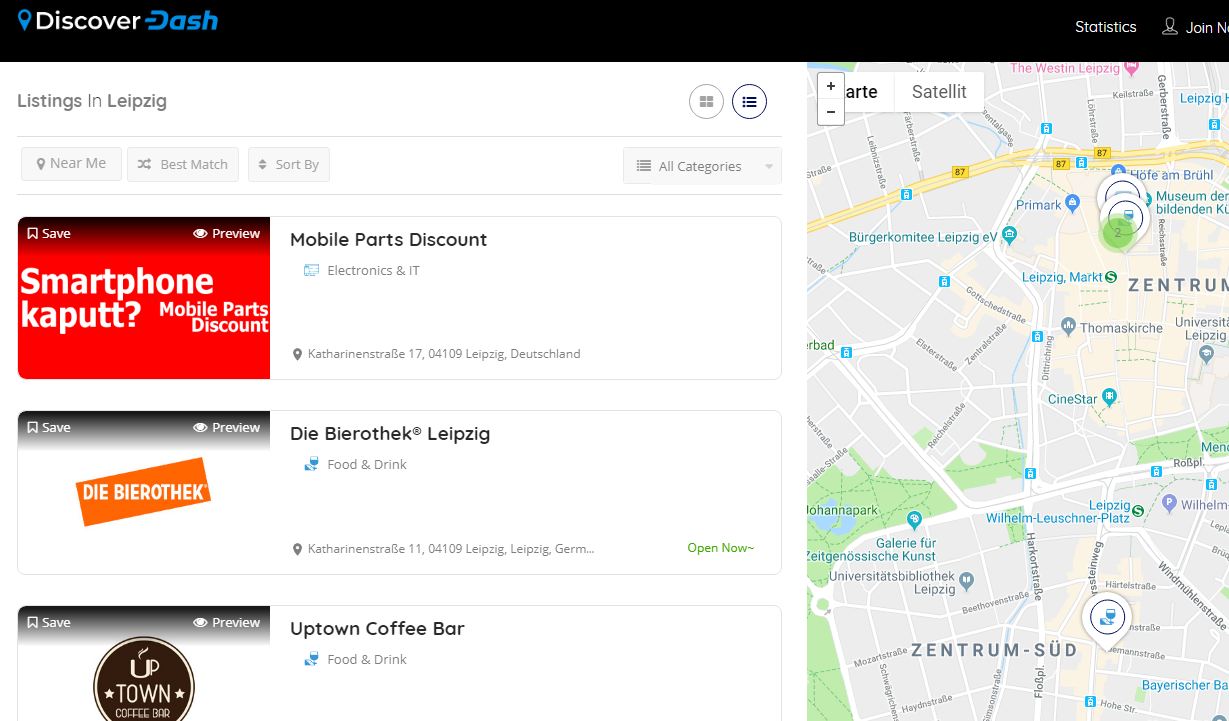Switch to grid view layout
Screen dimensions: 1229x721
click(x=706, y=101)
